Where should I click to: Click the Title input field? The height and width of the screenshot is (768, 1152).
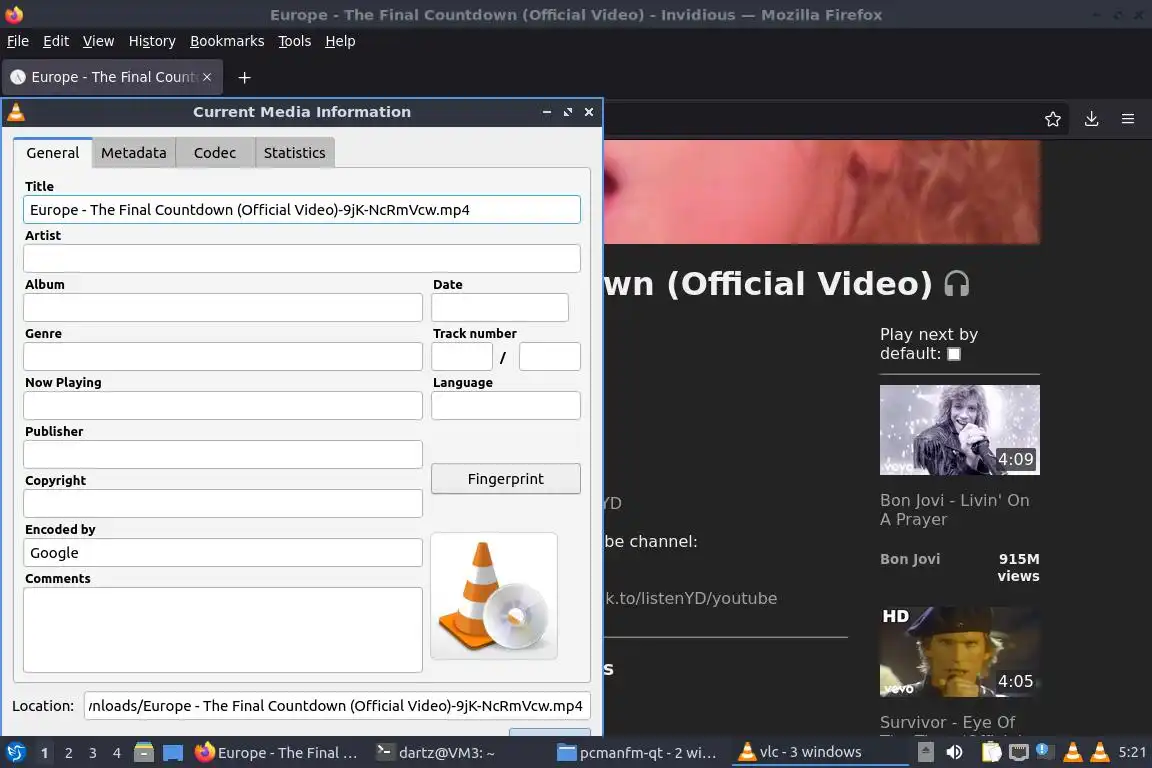pyautogui.click(x=302, y=209)
